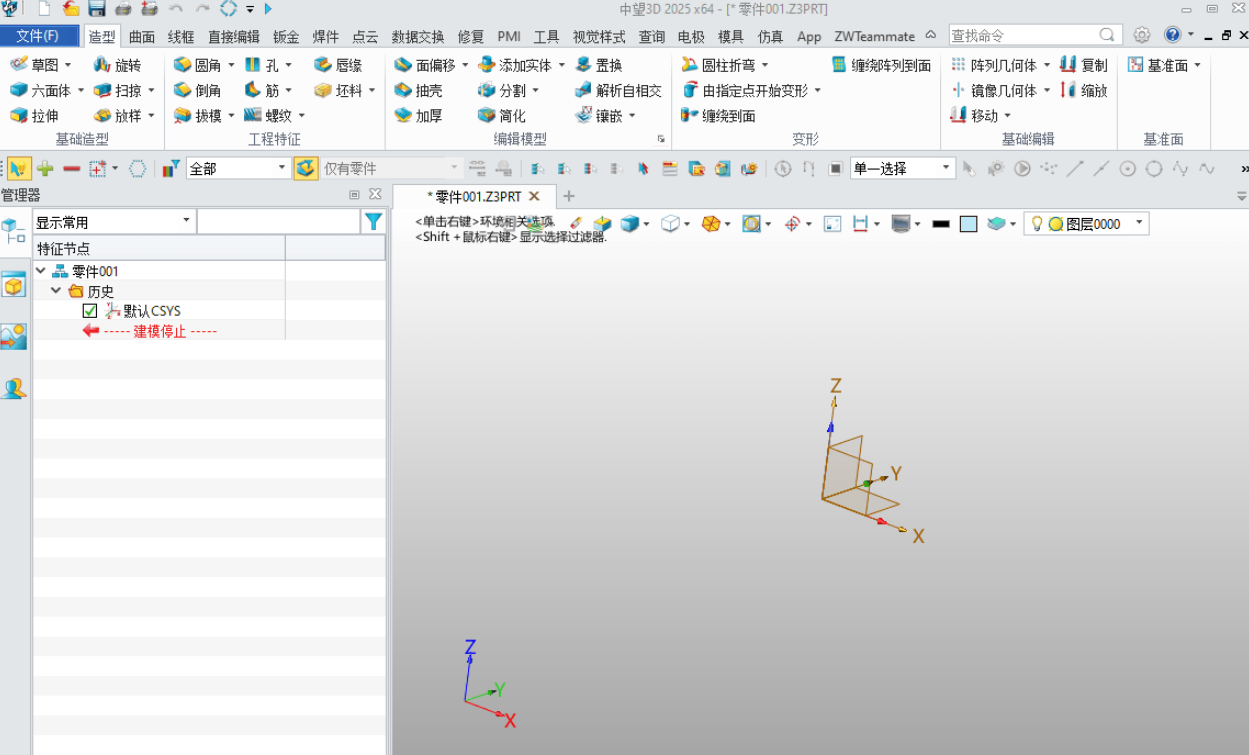This screenshot has height=755, width=1249.
Task: Click the funnel filter button in manager
Action: click(x=373, y=221)
